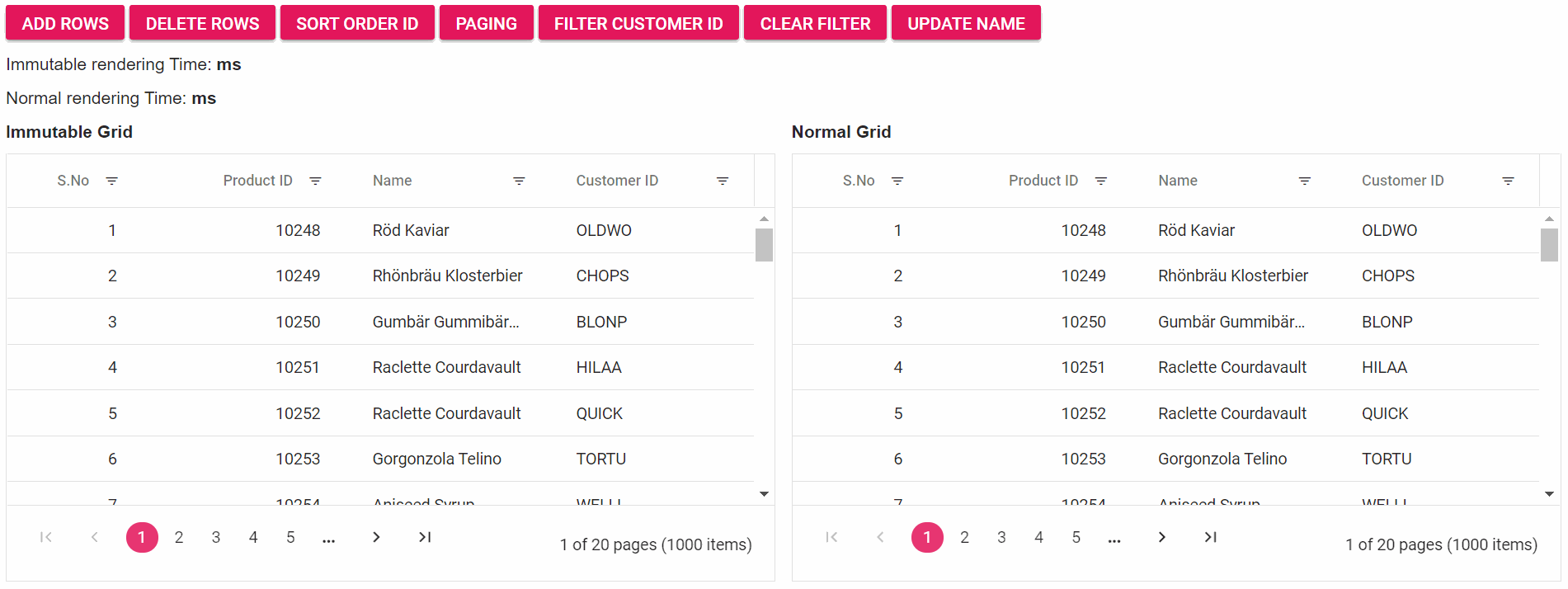This screenshot has height=589, width=1568.
Task: Click Immutable Grid vertical scrollbar thumb
Action: tap(764, 245)
